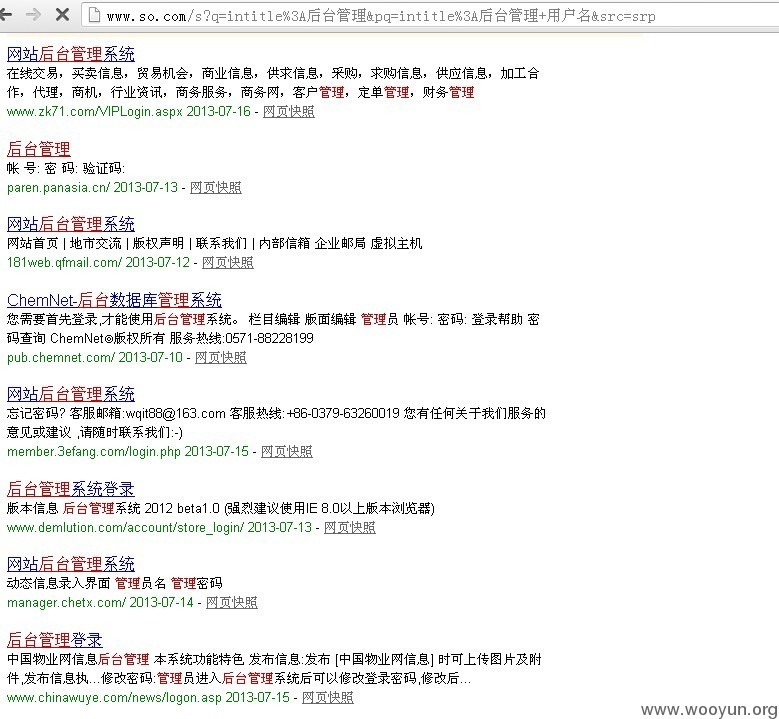Click URL text www.demlution.com/account/store_login/
The image size is (779, 719).
tap(125, 527)
